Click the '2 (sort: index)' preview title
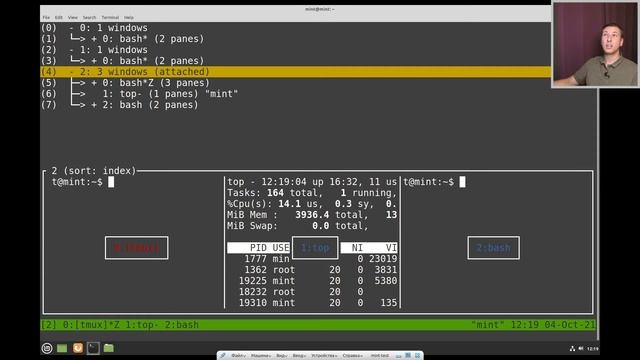 coord(93,171)
